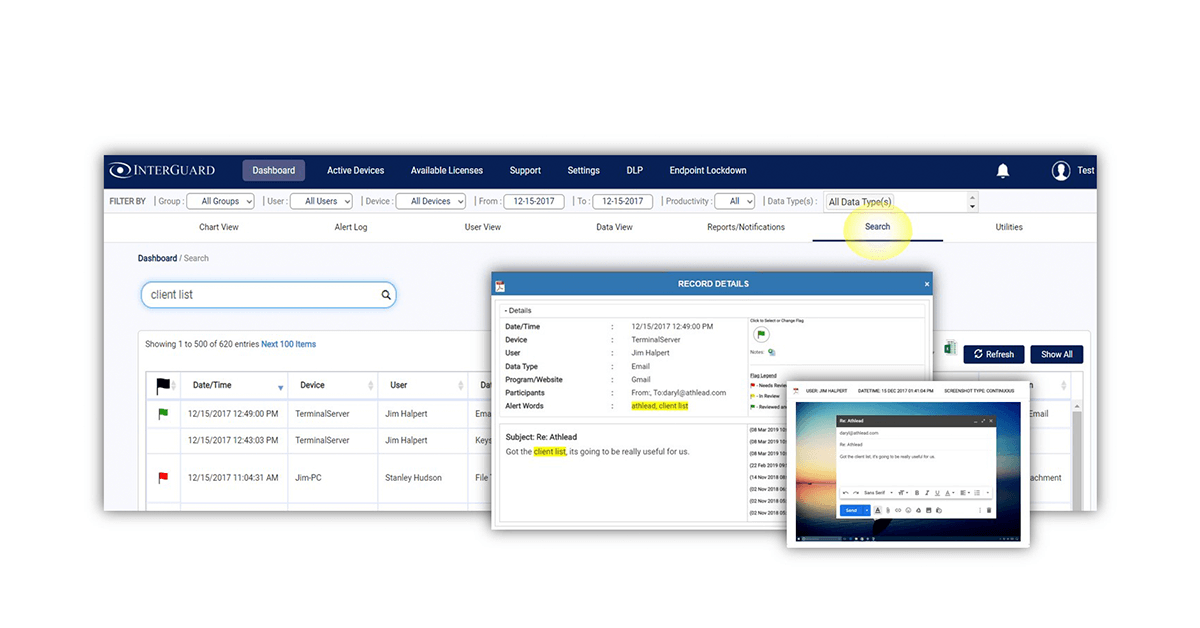Click the client list search field
The width and height of the screenshot is (1200, 628).
point(268,295)
